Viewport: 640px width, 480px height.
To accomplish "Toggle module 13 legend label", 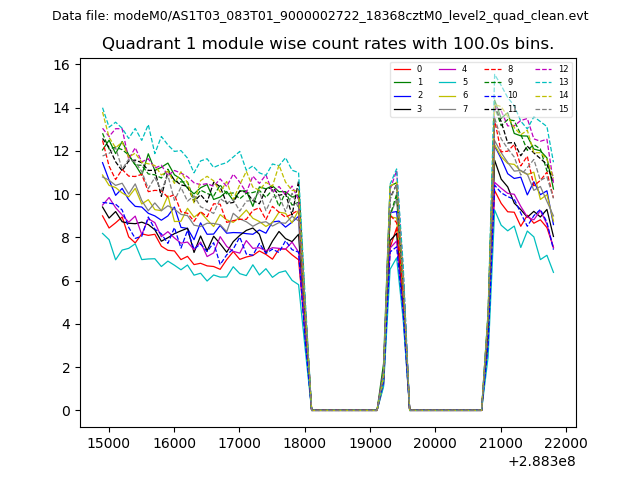I will [x=563, y=82].
